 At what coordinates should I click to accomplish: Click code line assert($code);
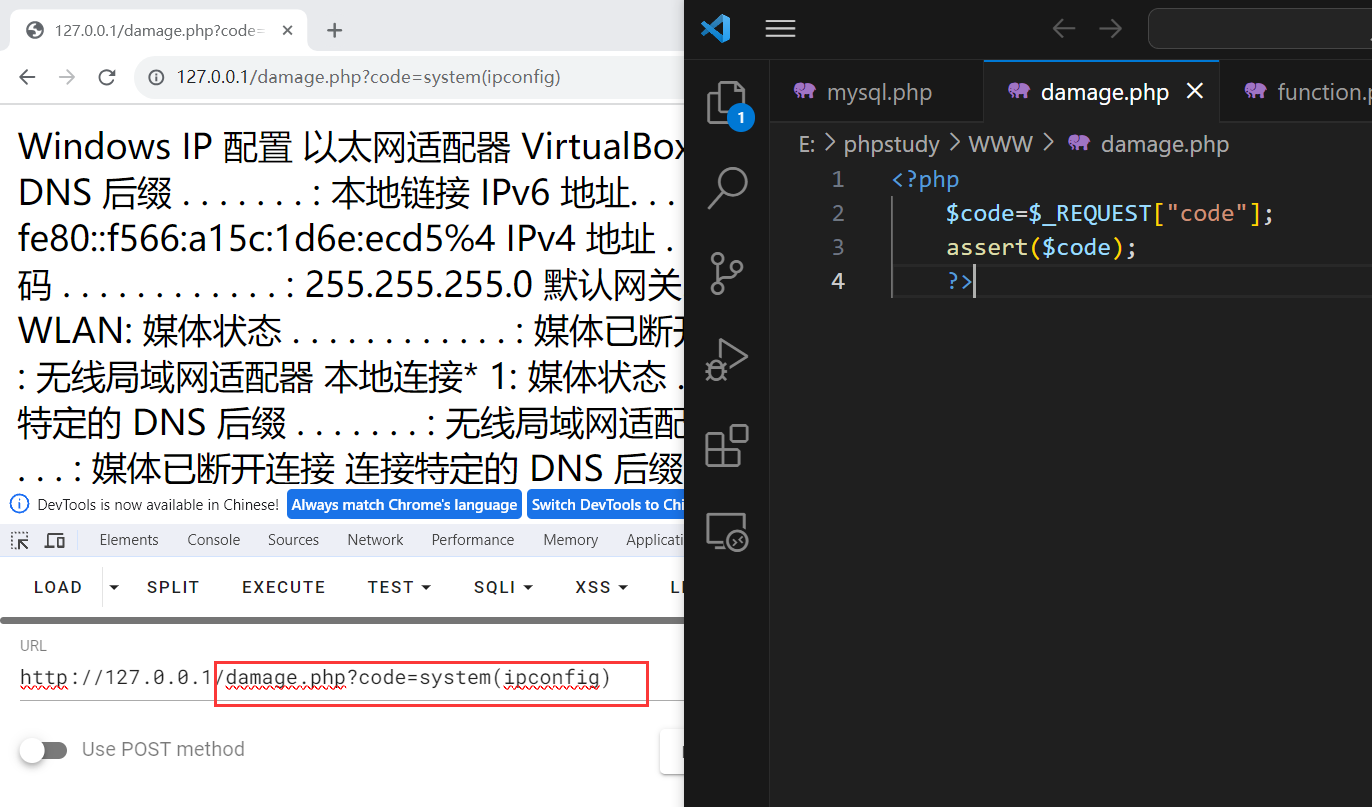[x=1042, y=247]
